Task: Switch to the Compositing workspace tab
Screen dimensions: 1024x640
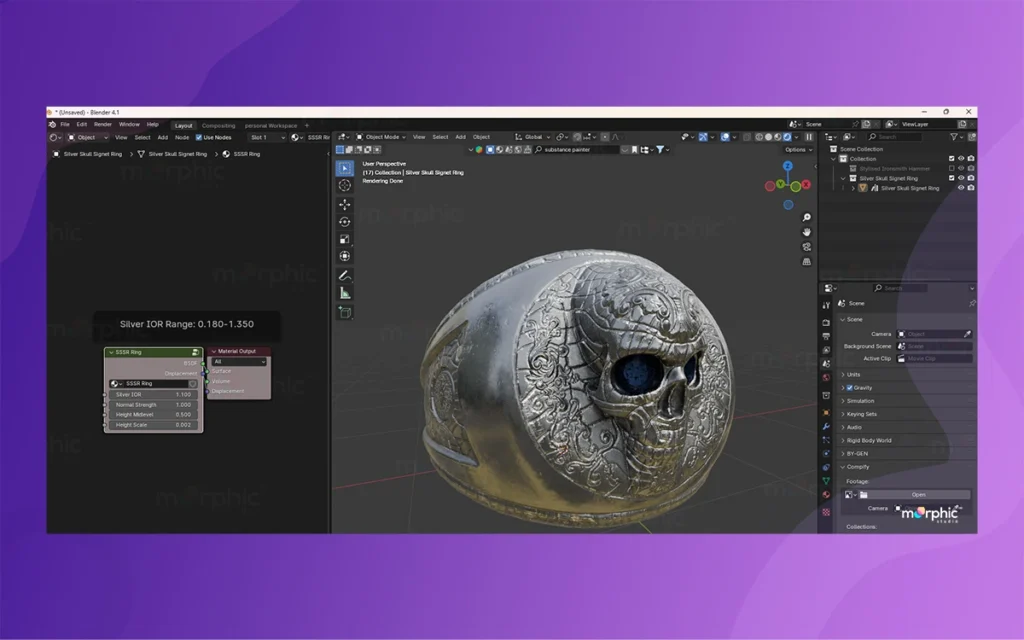Action: pyautogui.click(x=218, y=125)
